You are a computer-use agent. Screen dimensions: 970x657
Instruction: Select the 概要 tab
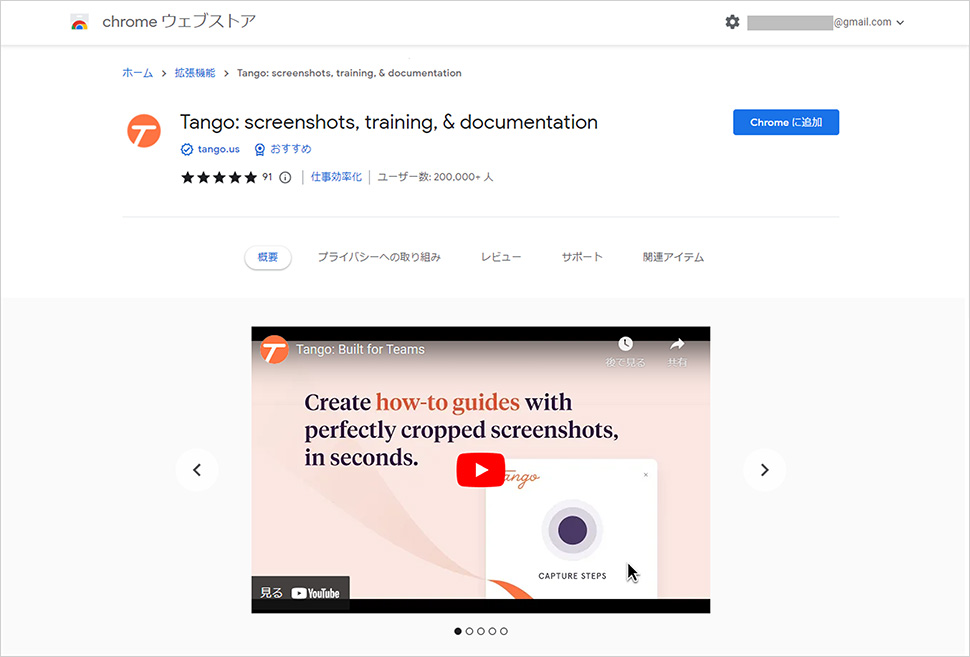pyautogui.click(x=268, y=257)
